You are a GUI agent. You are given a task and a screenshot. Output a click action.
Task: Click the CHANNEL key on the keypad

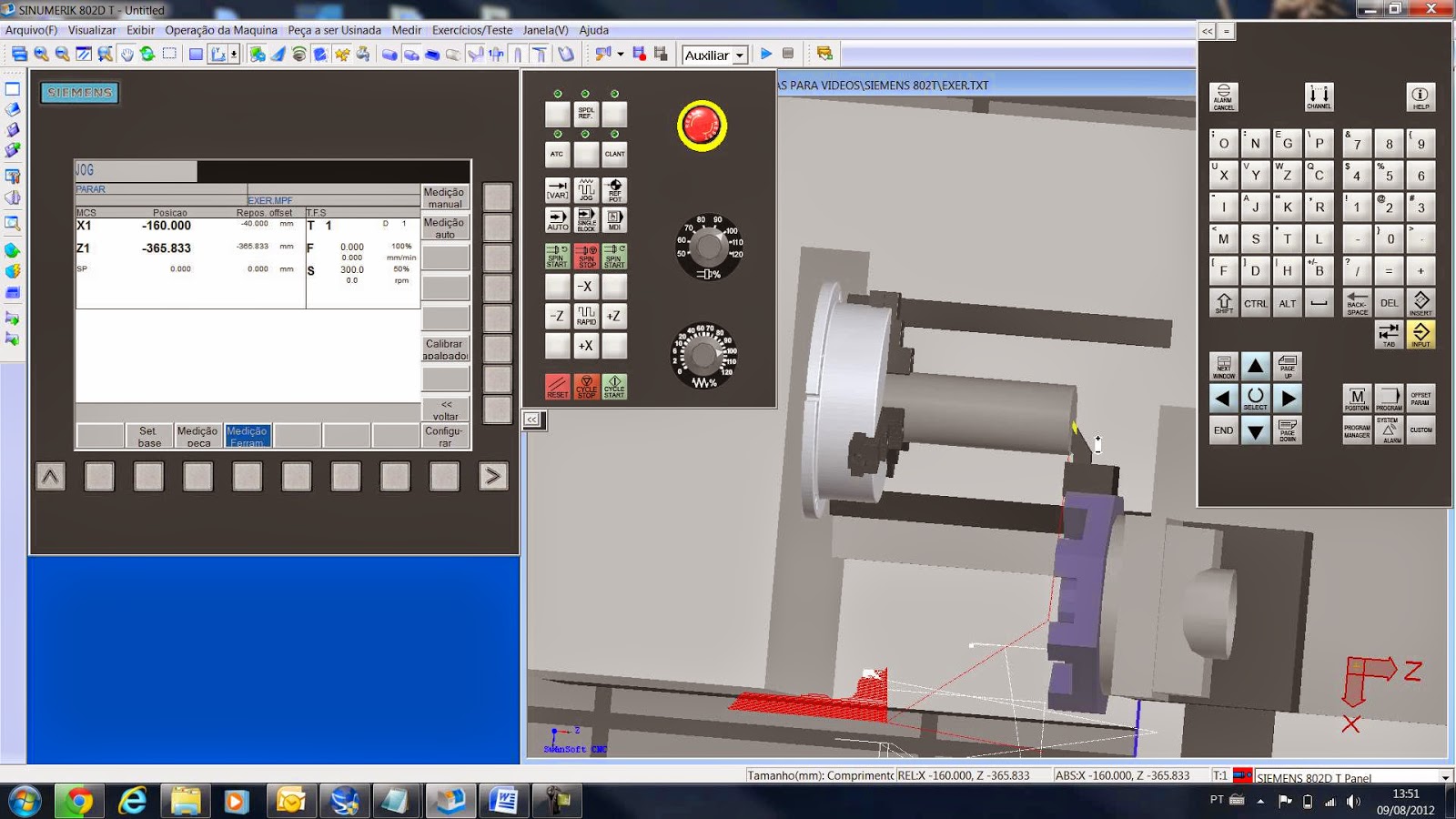tap(1319, 97)
